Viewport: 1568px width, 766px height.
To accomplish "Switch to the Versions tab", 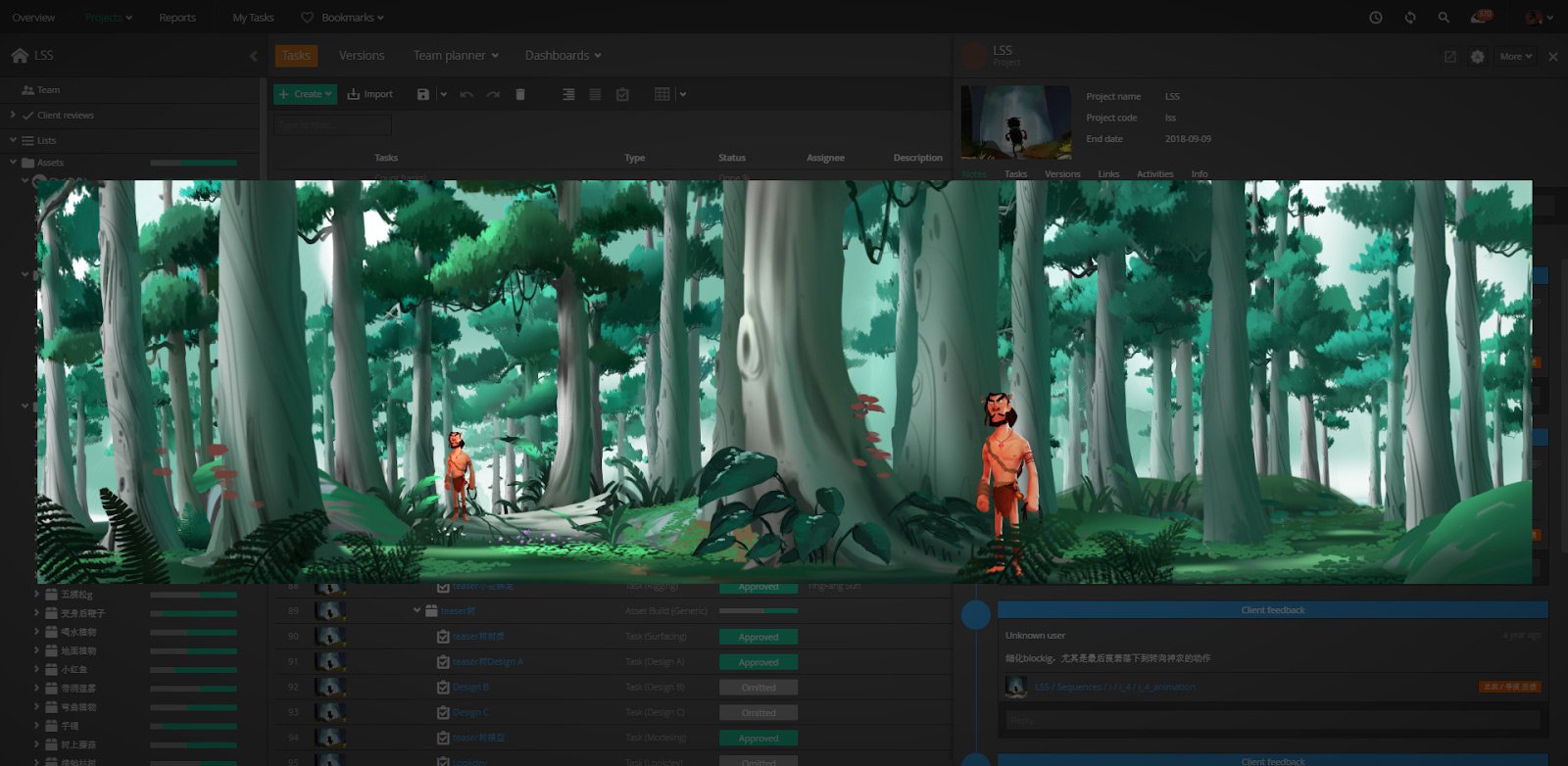I will [362, 56].
